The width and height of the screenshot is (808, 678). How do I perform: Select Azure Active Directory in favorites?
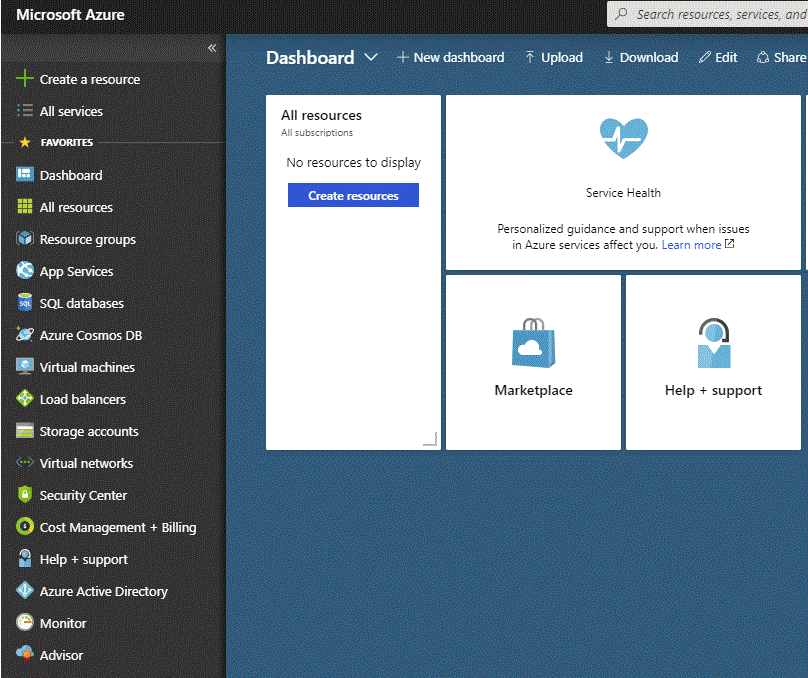104,591
